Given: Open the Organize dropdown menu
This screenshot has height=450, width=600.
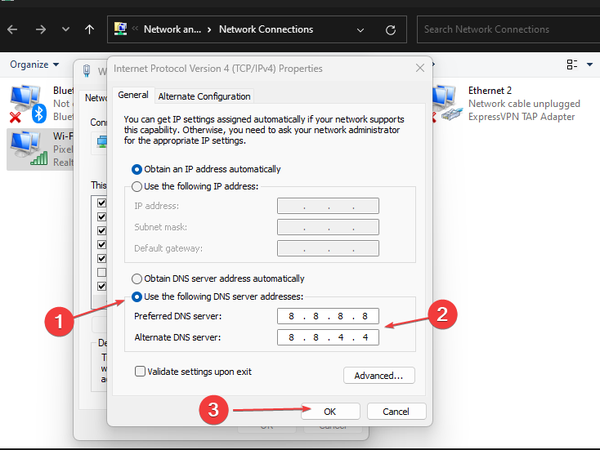Looking at the screenshot, I should tap(34, 64).
